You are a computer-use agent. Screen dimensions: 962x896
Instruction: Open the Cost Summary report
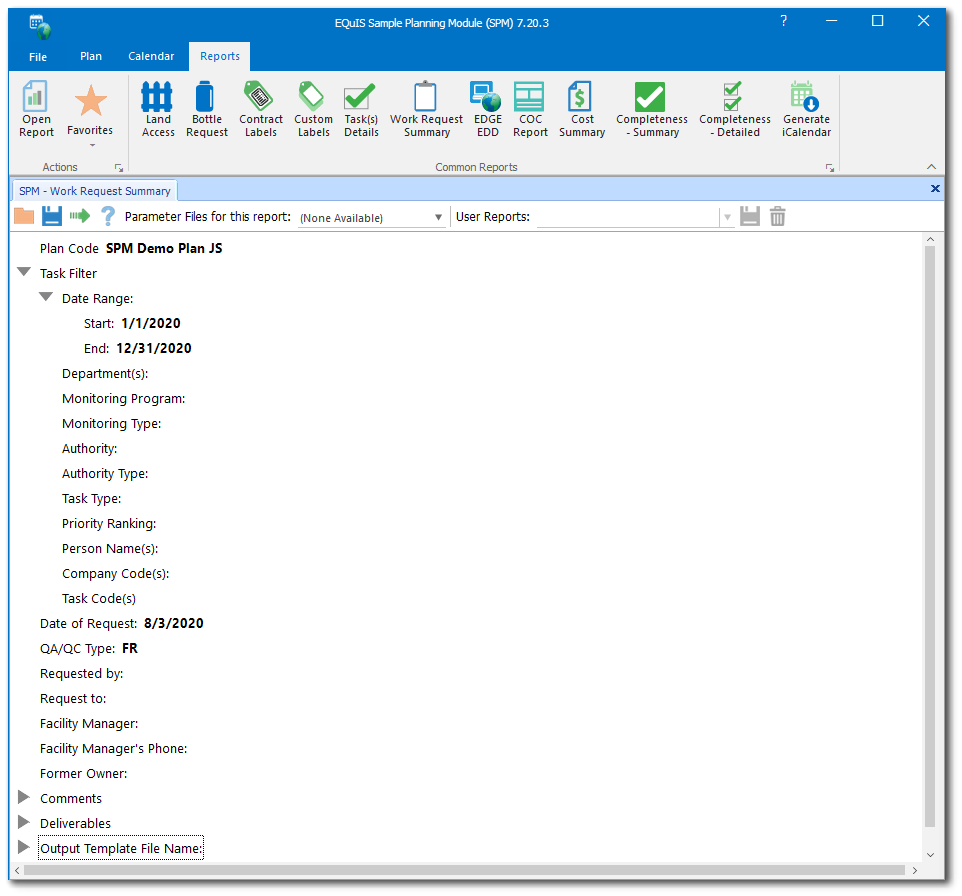click(581, 108)
